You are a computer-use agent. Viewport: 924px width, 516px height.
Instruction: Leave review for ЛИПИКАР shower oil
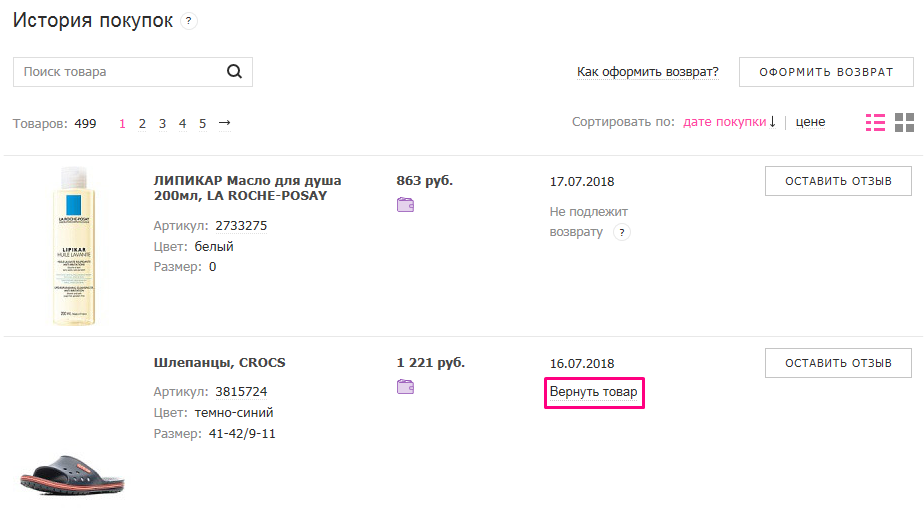pos(838,181)
